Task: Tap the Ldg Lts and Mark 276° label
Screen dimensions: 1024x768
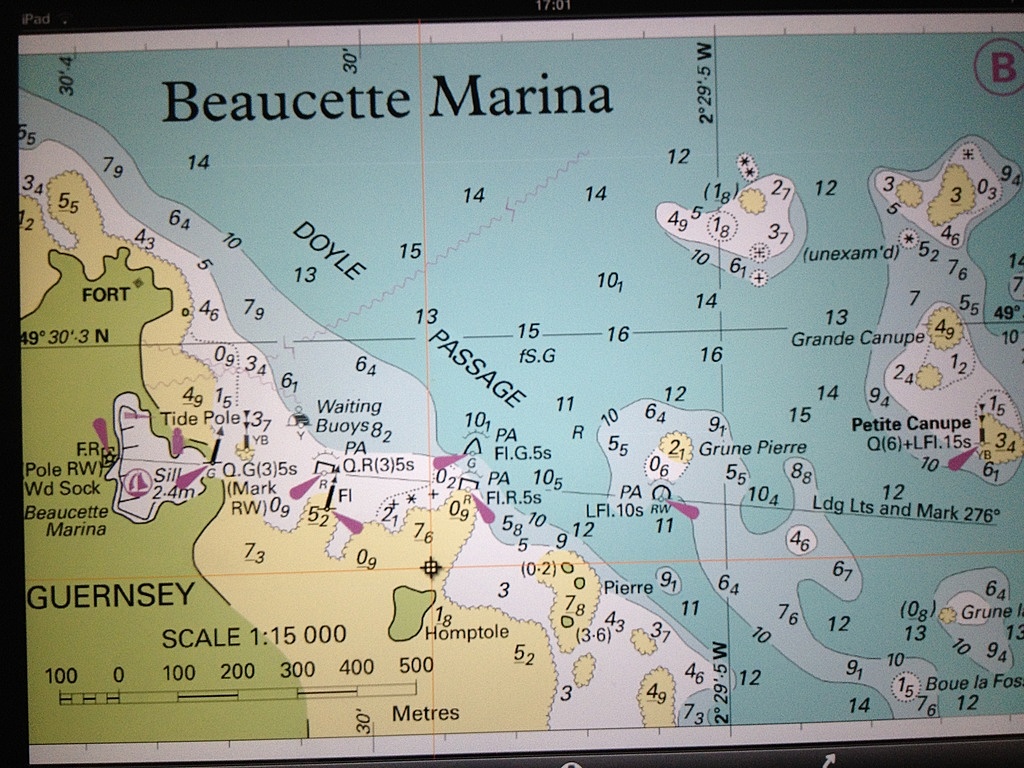Action: click(x=906, y=509)
